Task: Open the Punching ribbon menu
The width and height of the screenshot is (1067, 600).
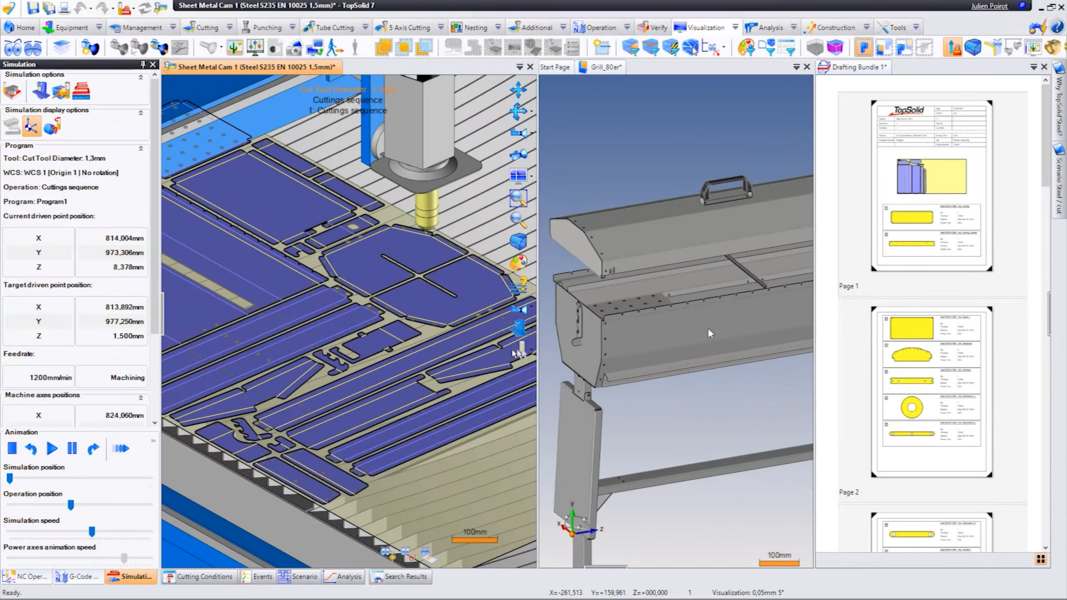Action: click(x=266, y=27)
